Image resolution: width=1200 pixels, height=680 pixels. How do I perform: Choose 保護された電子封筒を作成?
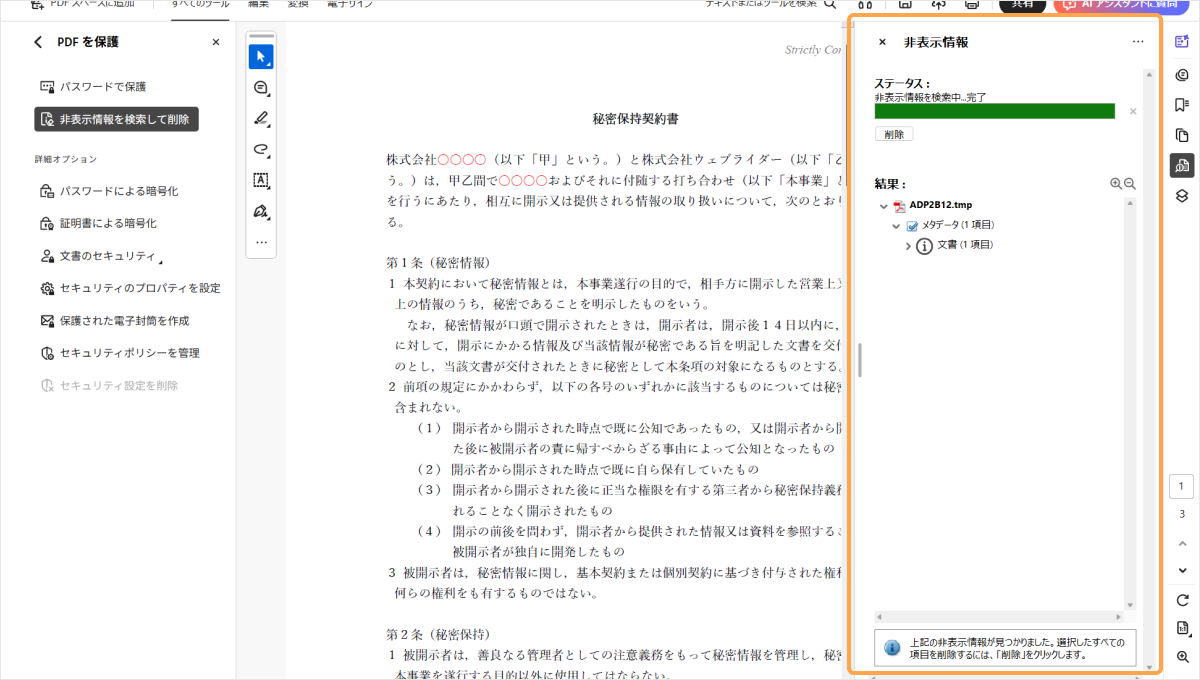(x=114, y=321)
